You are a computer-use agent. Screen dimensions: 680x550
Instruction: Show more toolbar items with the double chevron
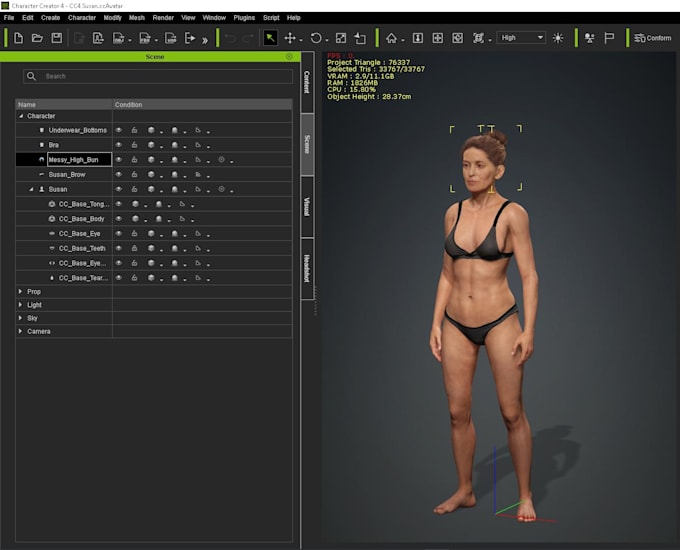[x=205, y=40]
